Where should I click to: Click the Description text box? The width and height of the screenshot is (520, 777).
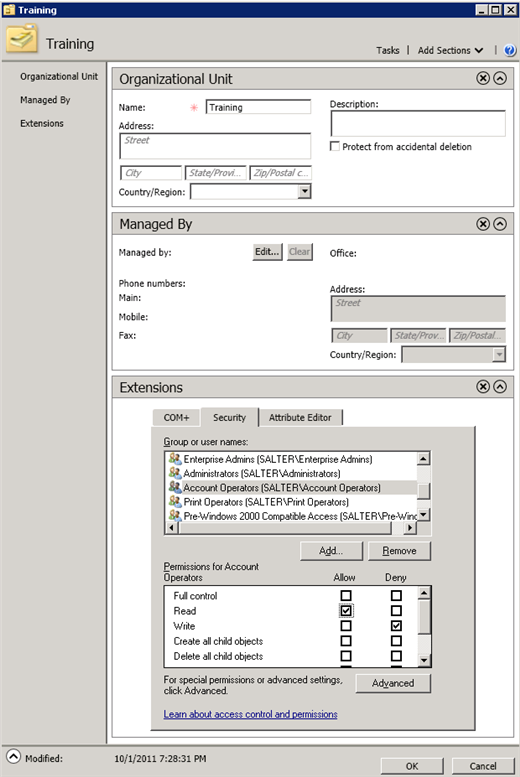[x=418, y=123]
